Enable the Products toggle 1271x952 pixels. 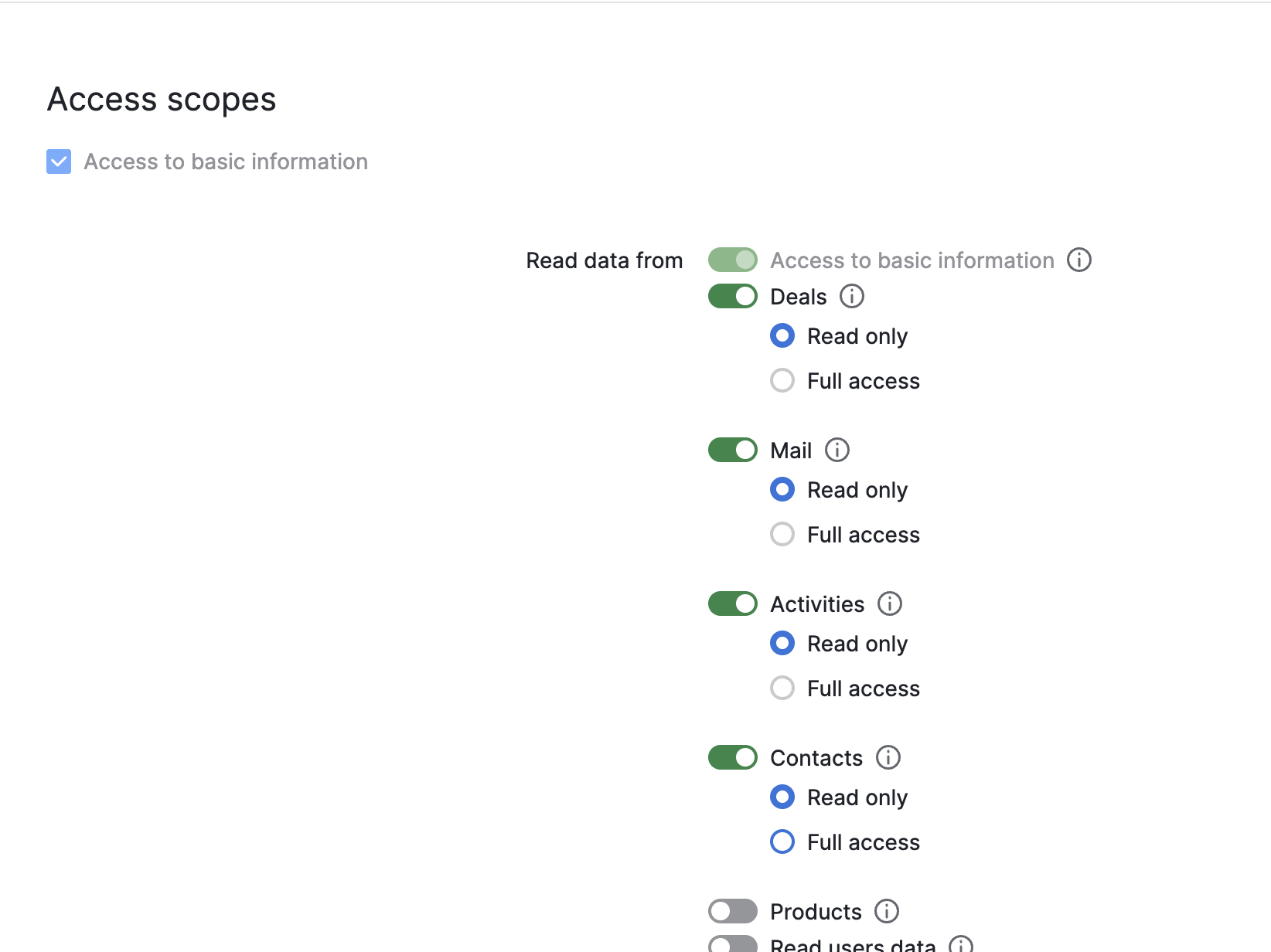pyautogui.click(x=732, y=911)
